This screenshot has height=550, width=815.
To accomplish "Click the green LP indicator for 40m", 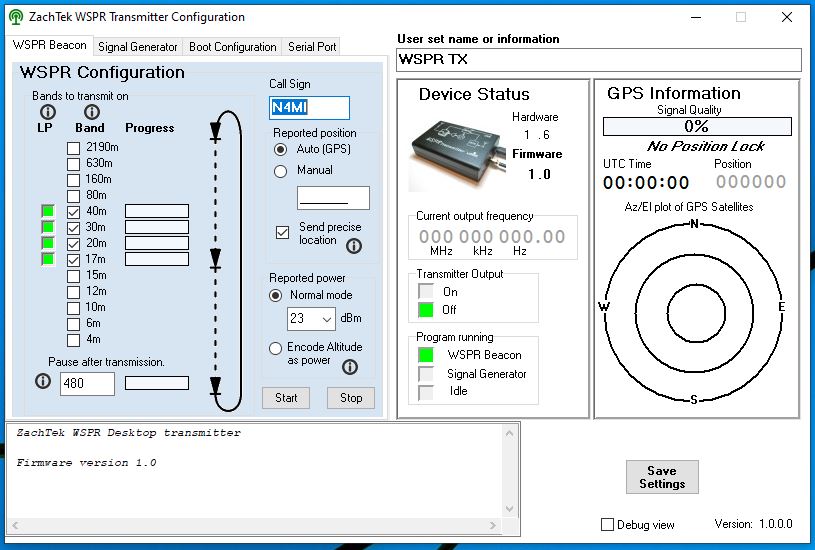I will (x=48, y=211).
